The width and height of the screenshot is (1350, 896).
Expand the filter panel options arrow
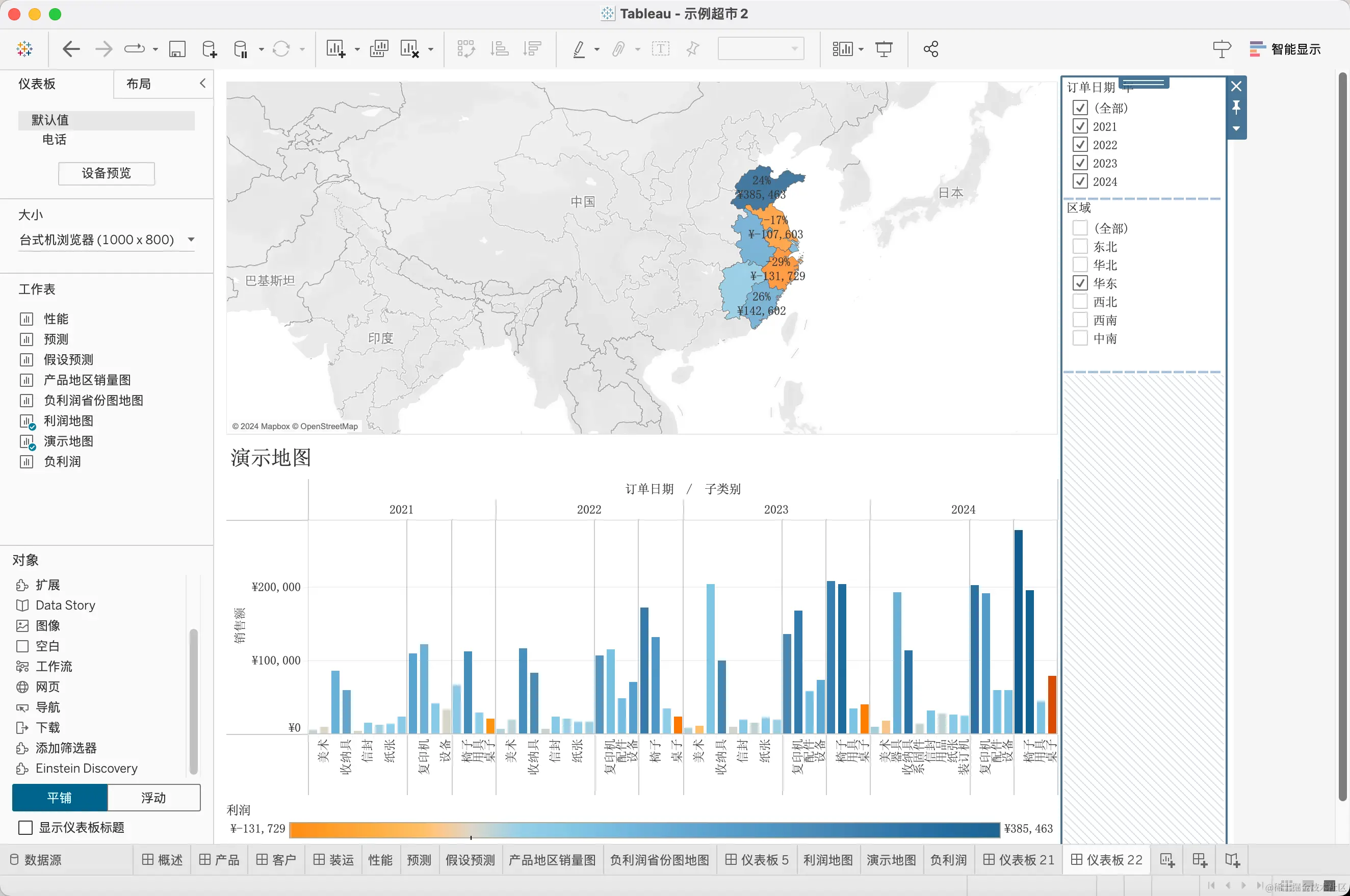pos(1236,128)
